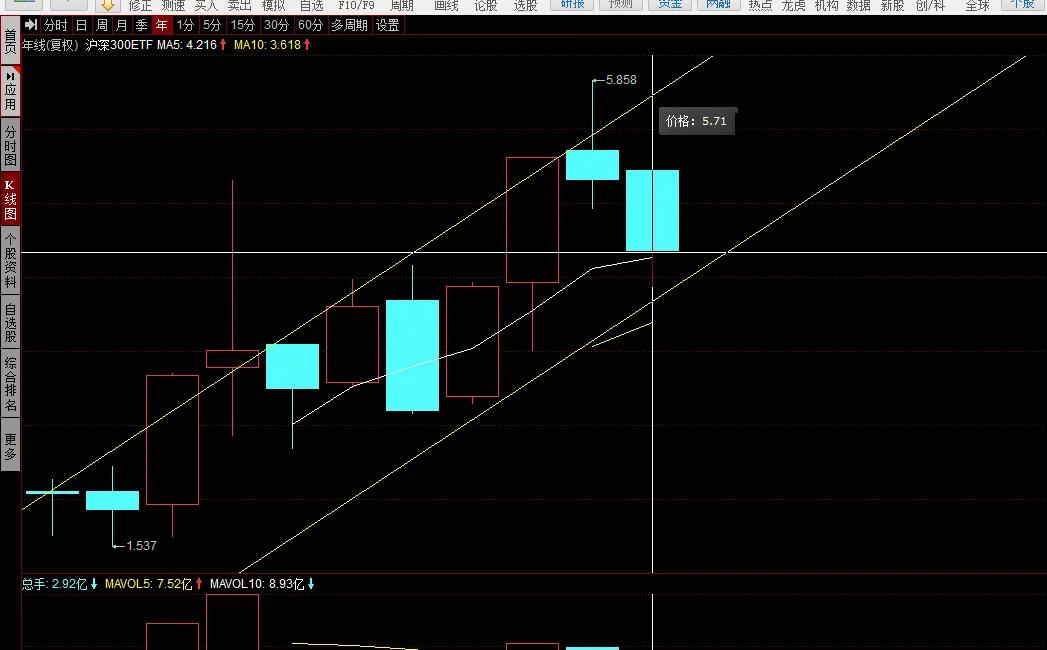Image resolution: width=1047 pixels, height=650 pixels.
Task: Click the 总手: 2.92亿 volume label
Action: (55, 584)
